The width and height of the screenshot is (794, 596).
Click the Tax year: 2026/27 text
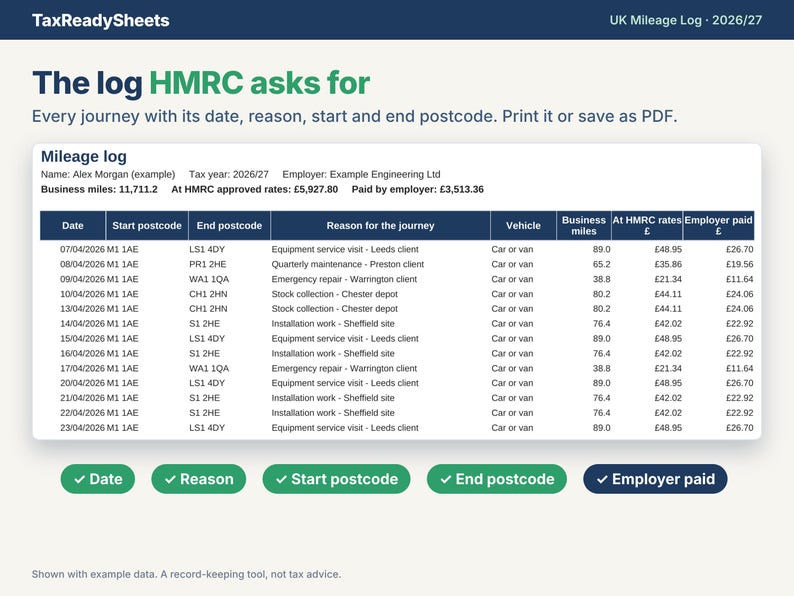(x=229, y=175)
